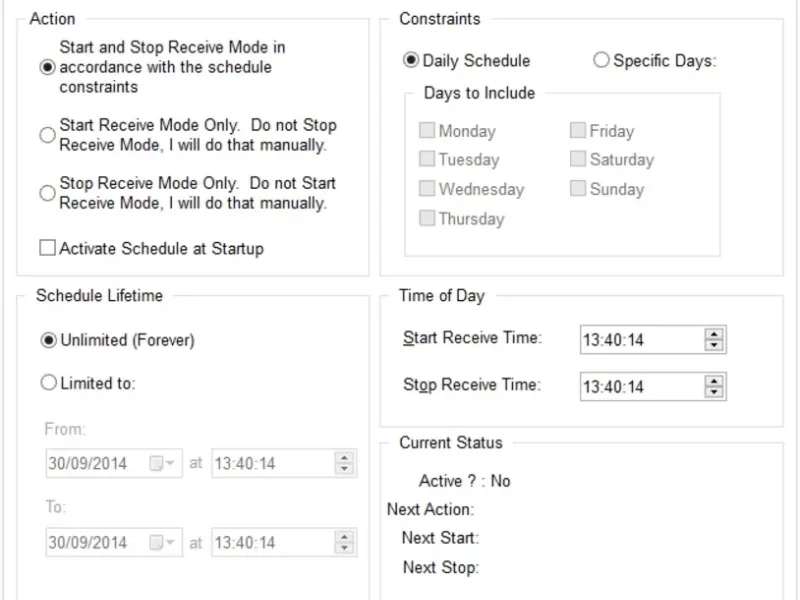Select the Start and Stop Receive Mode option
This screenshot has height=600, width=800.
tap(47, 67)
